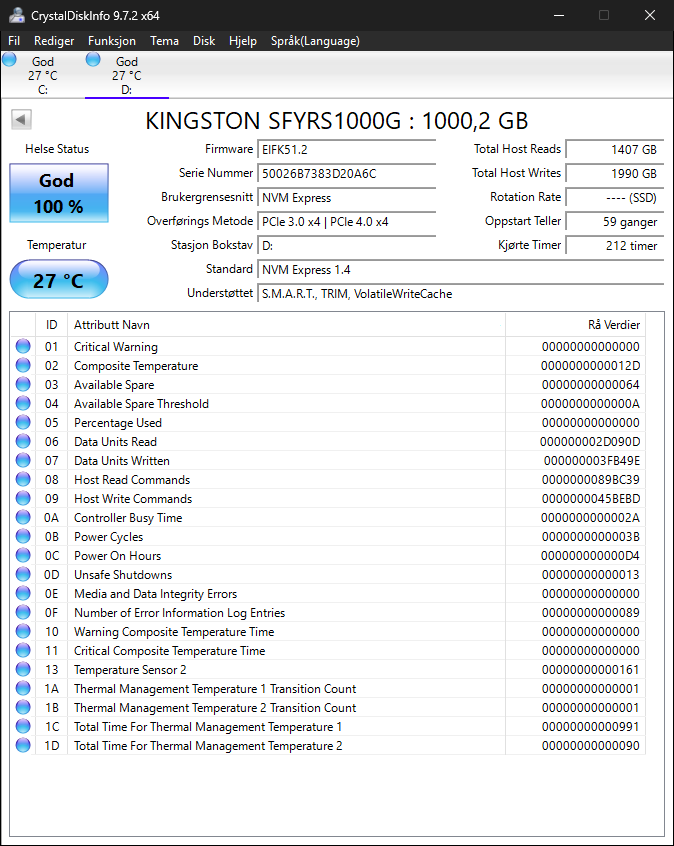Click the Total Host Writes value 1990 GB
This screenshot has width=674, height=846.
click(x=615, y=174)
